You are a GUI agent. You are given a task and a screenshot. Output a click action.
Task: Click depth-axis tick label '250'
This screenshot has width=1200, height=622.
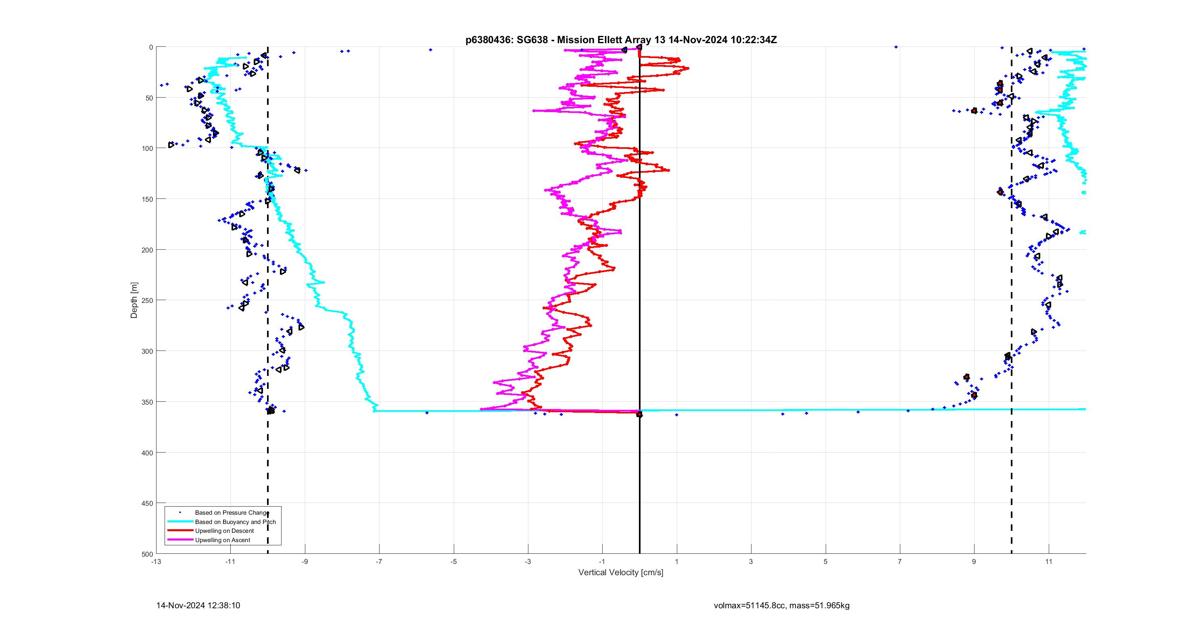click(x=146, y=300)
